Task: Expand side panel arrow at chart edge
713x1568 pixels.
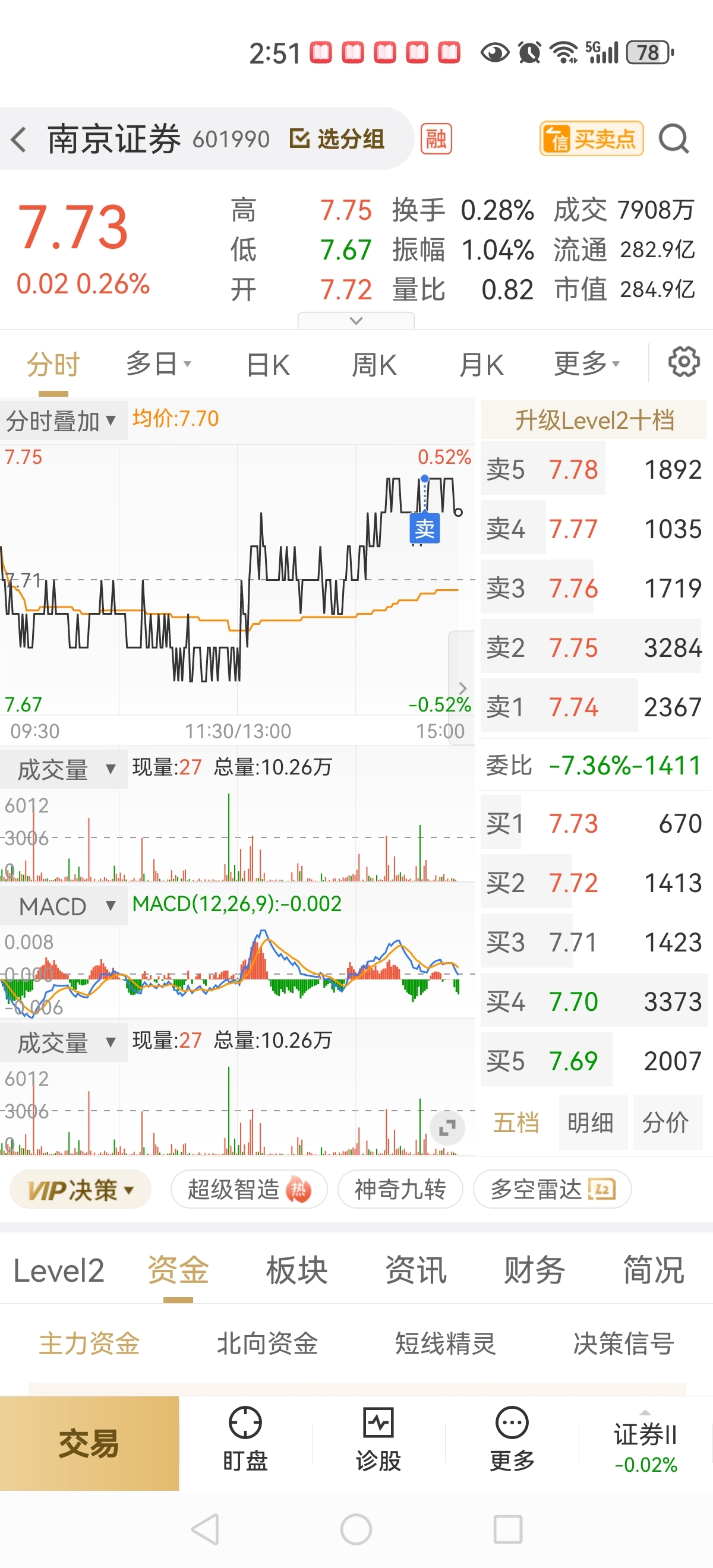Action: click(462, 688)
